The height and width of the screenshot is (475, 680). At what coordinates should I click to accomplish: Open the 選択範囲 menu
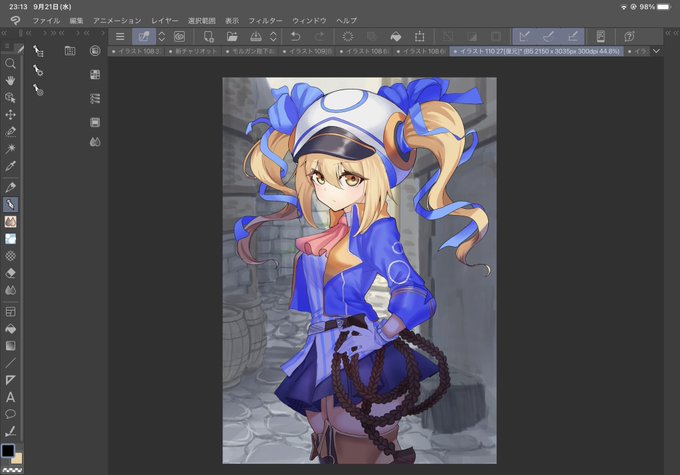(x=202, y=20)
